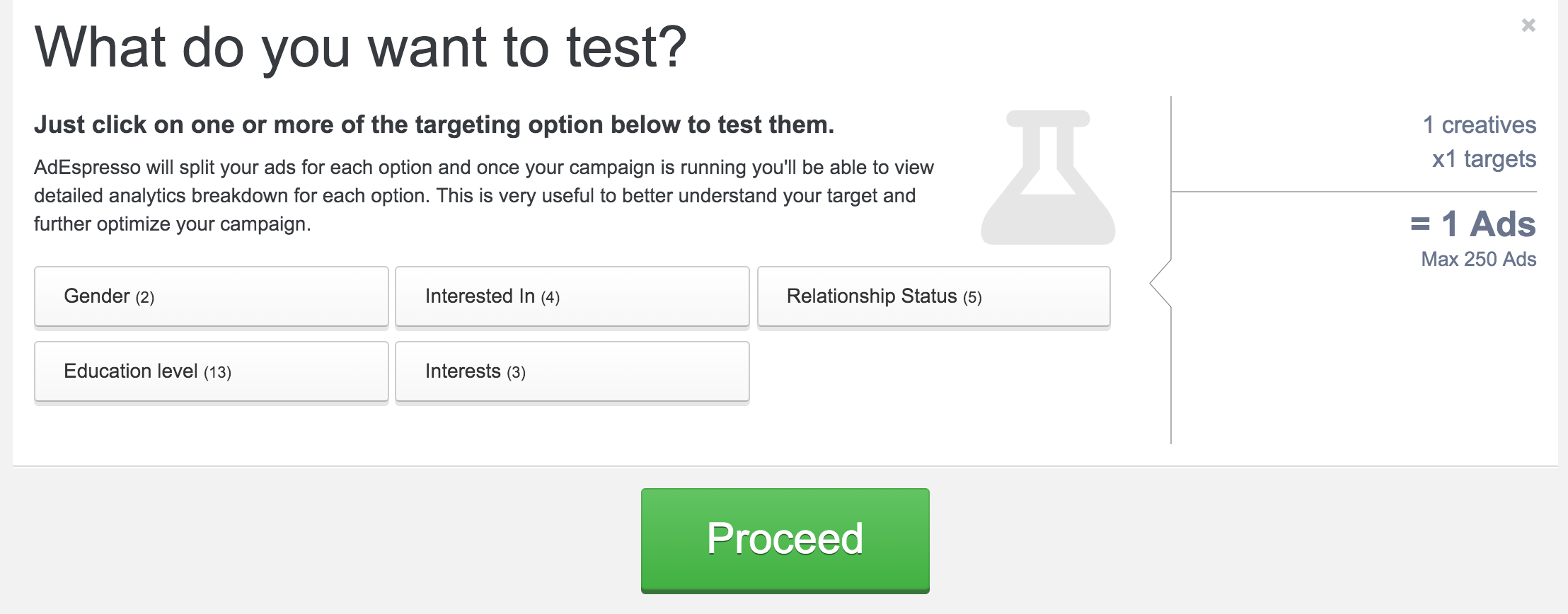Click the 'x1 targets' summary text
Screen dimensions: 1568x614
[x=1484, y=159]
